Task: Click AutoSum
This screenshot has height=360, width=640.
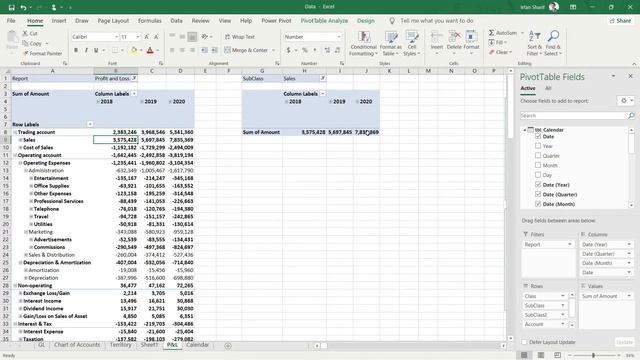Action: point(503,33)
